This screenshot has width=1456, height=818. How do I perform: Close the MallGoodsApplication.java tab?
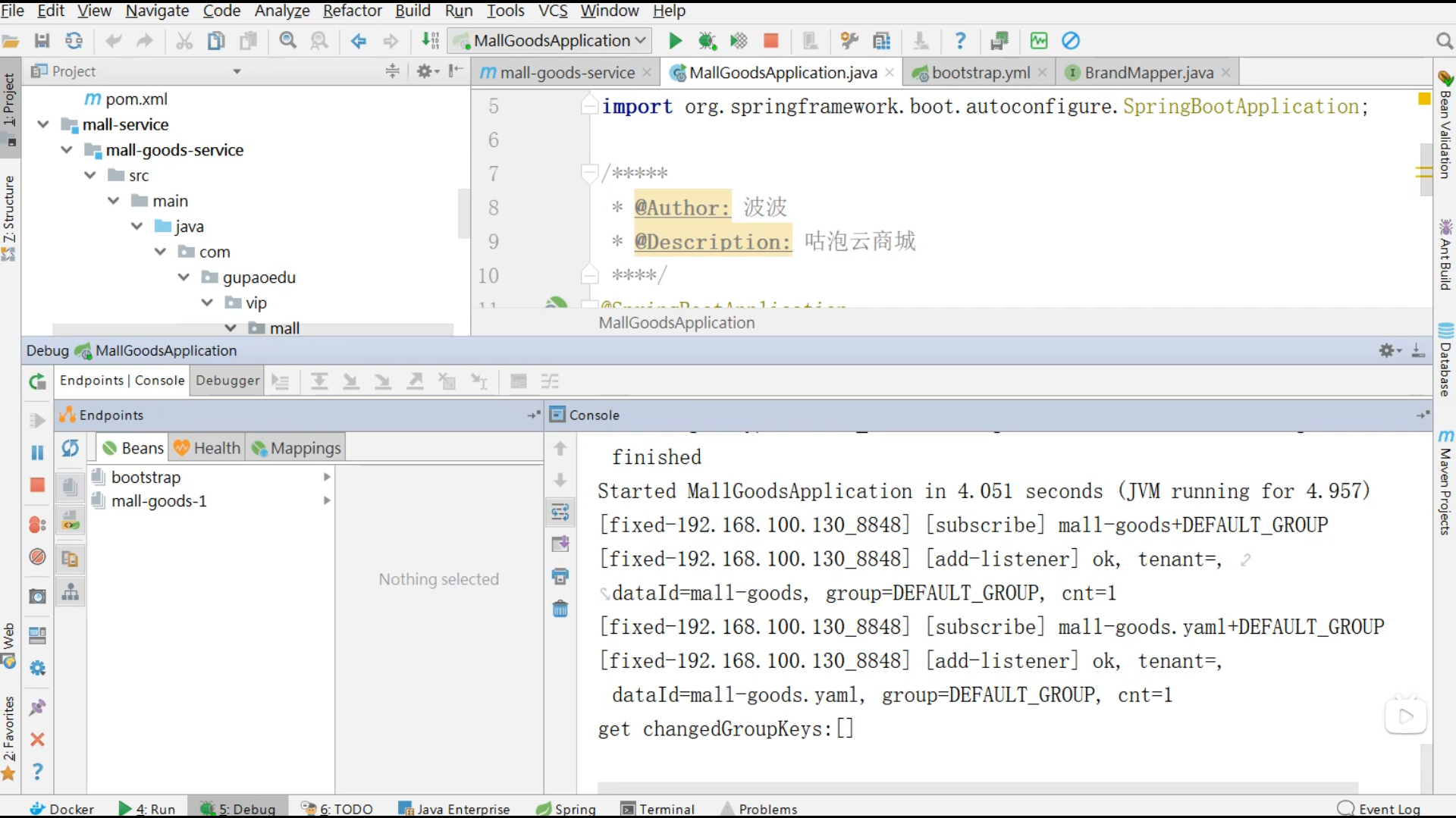[889, 73]
